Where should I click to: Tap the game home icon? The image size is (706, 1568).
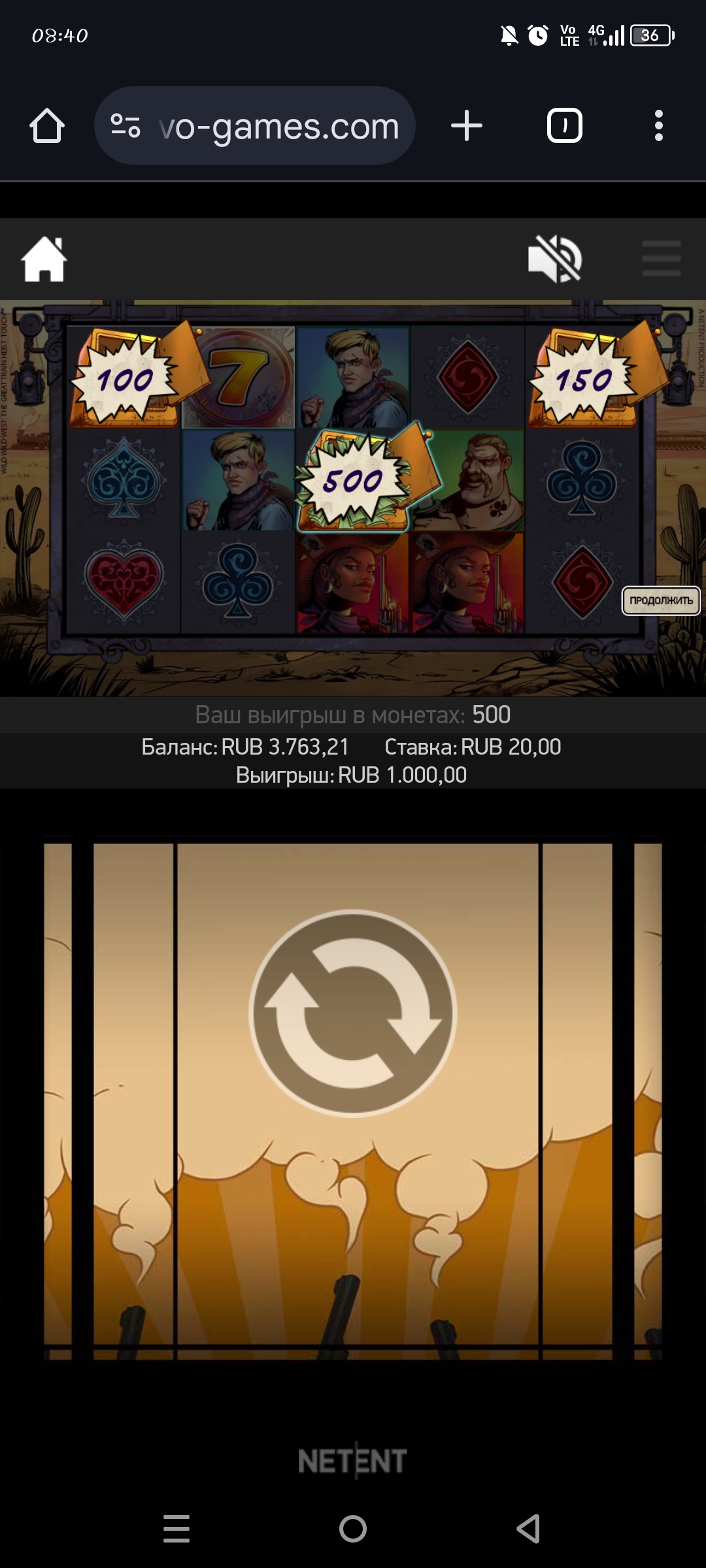click(44, 259)
